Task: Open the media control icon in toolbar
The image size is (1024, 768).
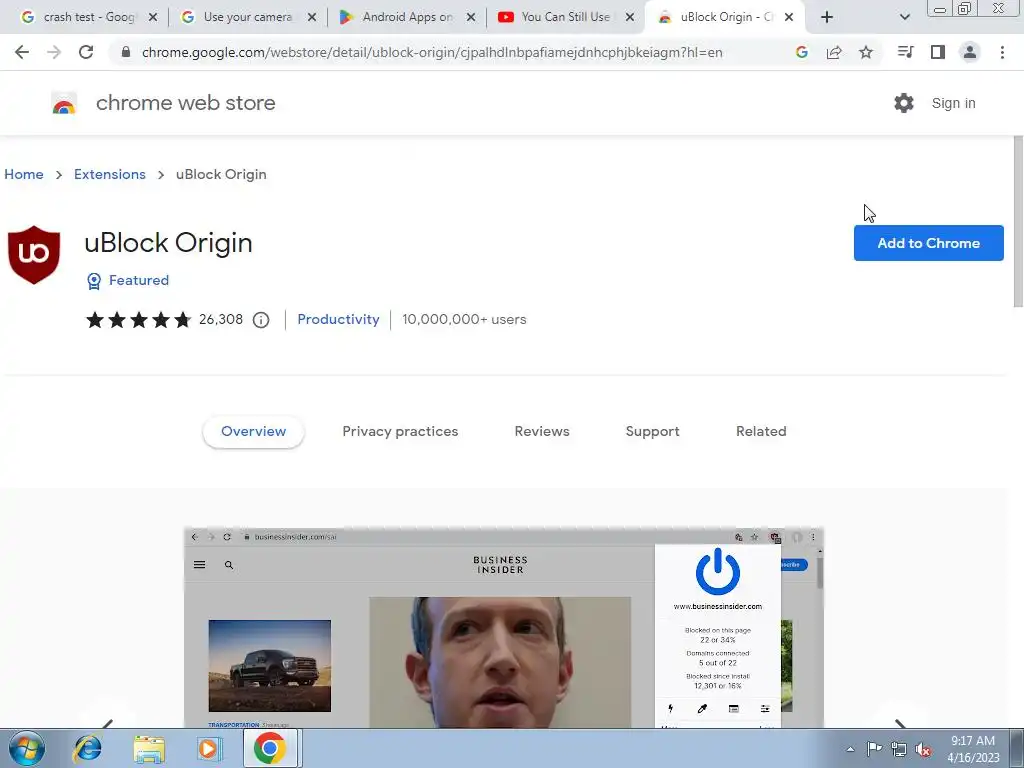Action: pyautogui.click(x=905, y=52)
